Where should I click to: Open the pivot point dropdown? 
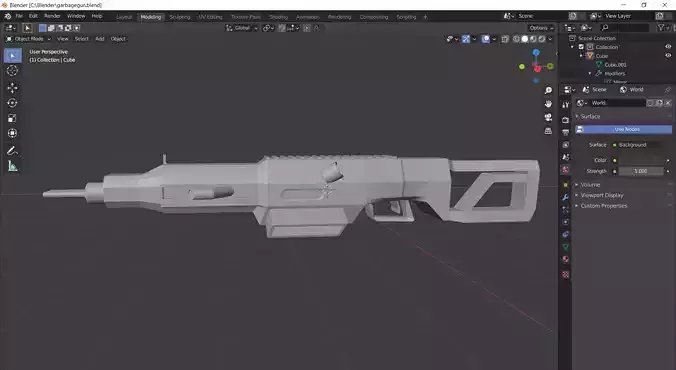click(269, 28)
